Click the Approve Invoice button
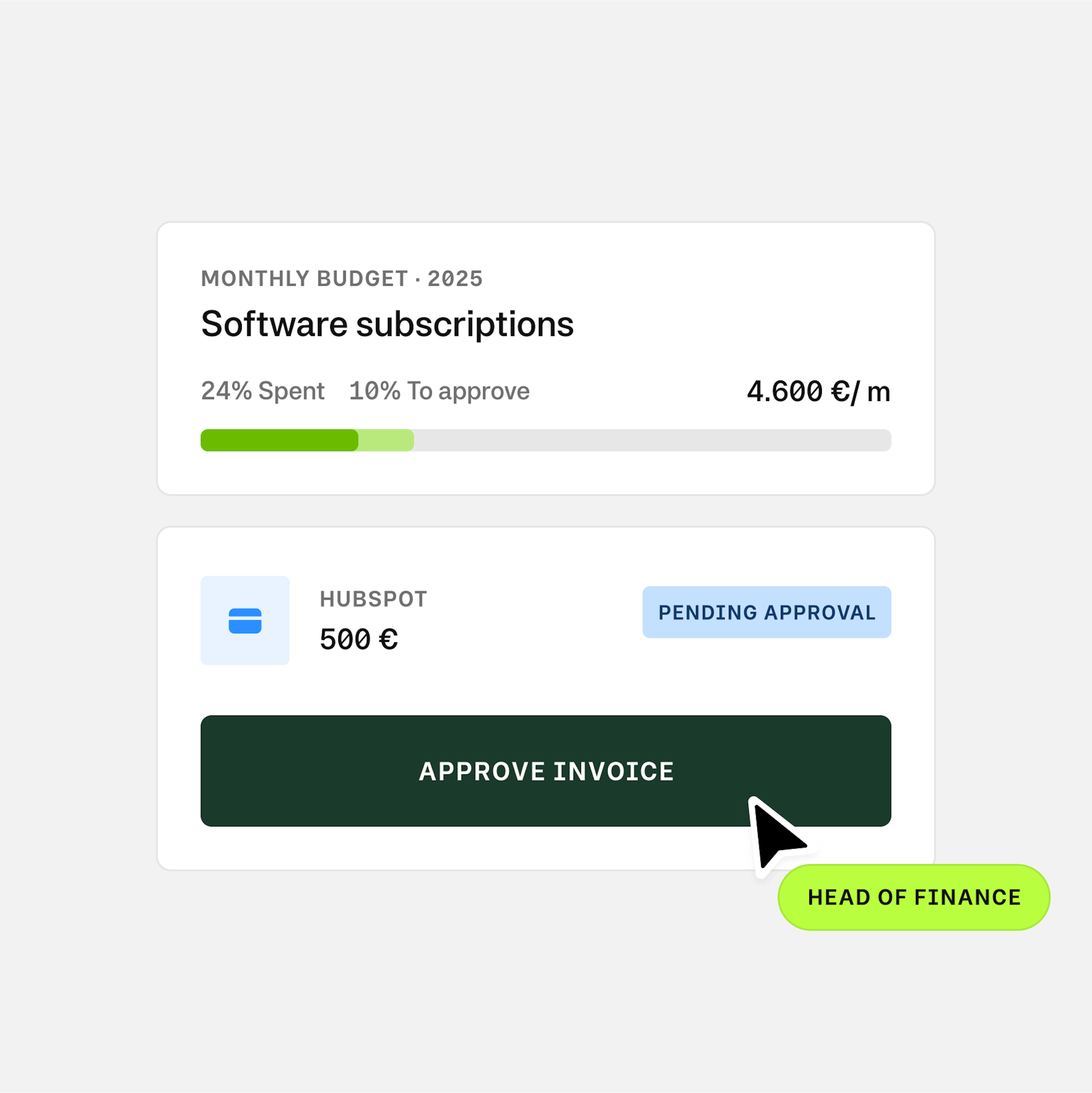Viewport: 1092px width, 1093px height. click(546, 770)
